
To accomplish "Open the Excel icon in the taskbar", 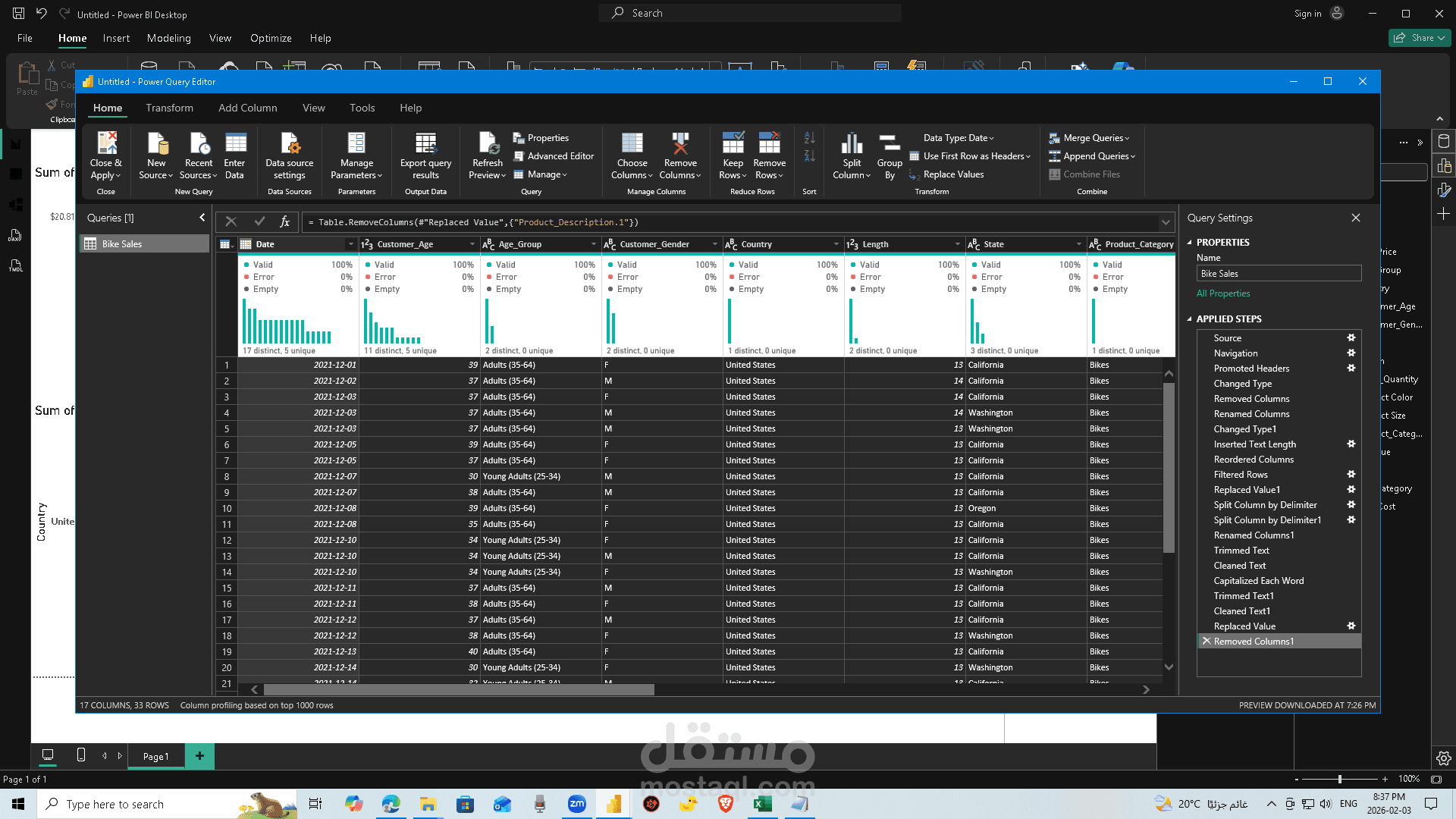I will point(762,804).
